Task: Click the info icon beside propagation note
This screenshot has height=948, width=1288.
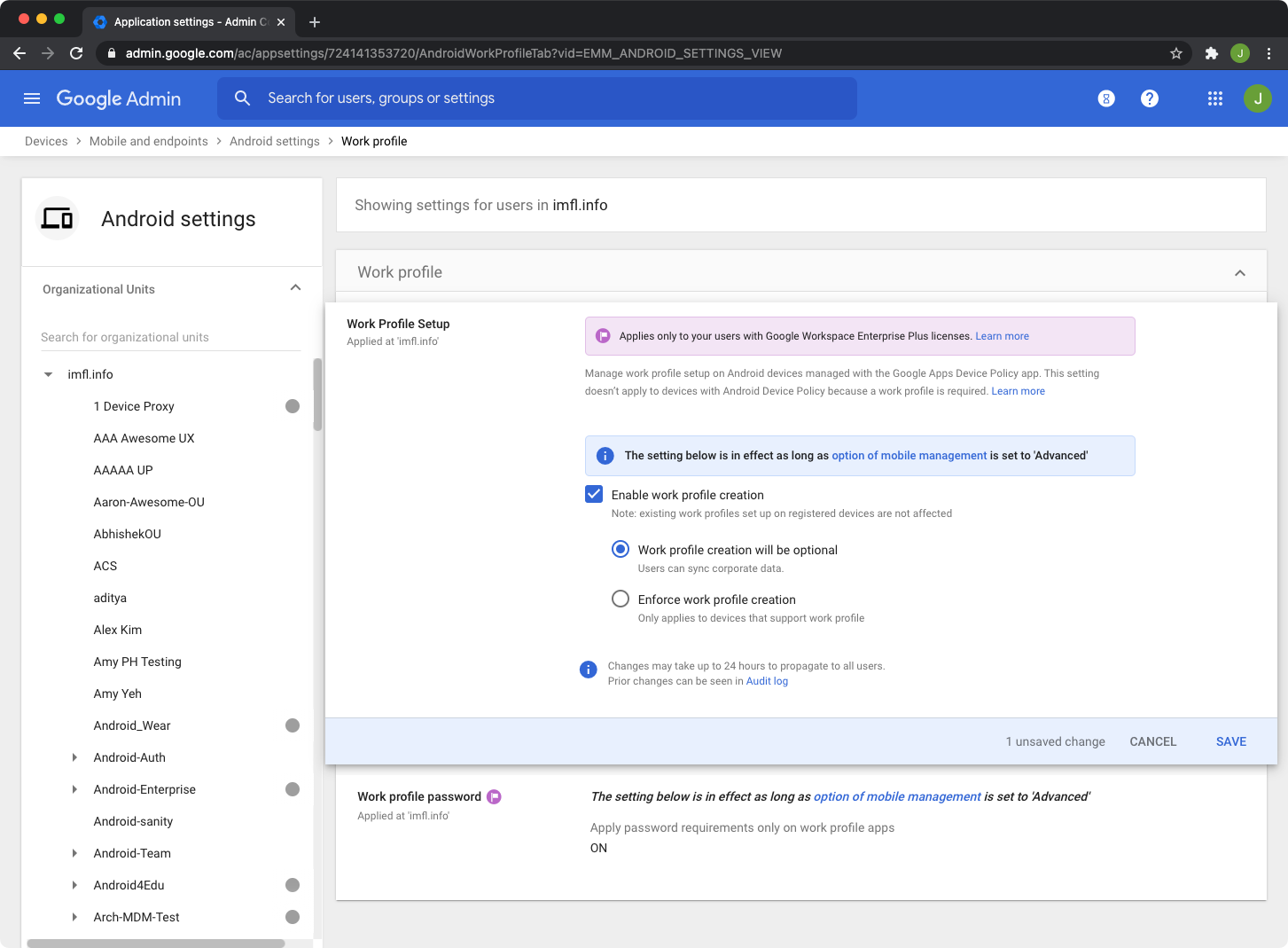Action: point(589,670)
